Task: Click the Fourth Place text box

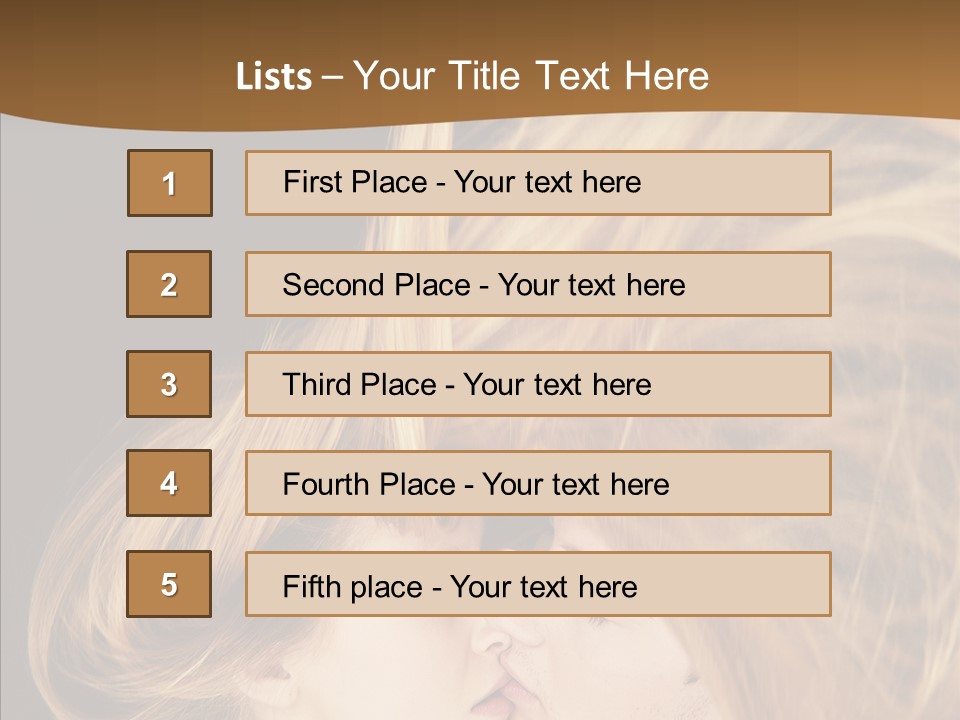Action: tap(538, 483)
